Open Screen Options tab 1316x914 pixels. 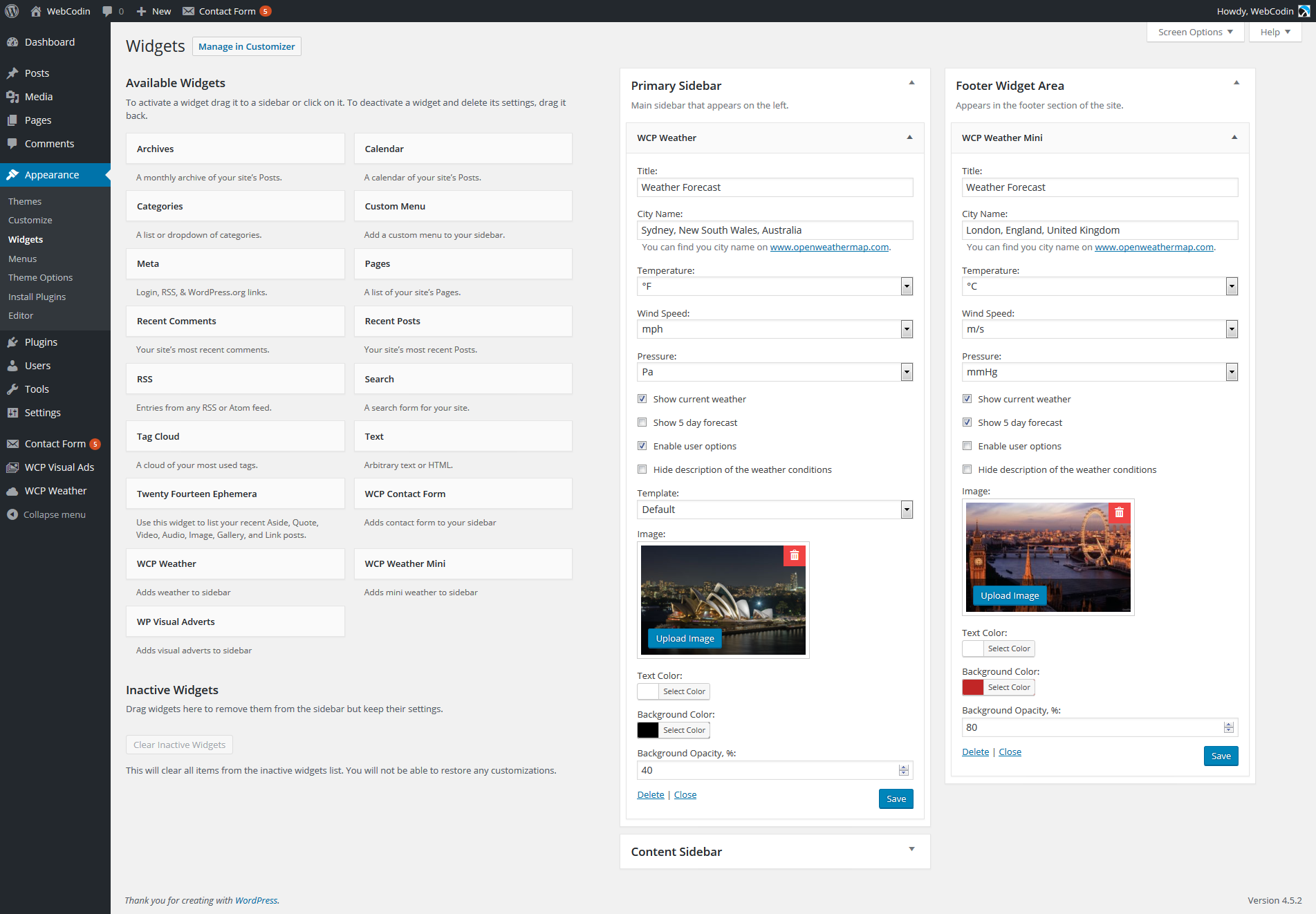click(1195, 32)
